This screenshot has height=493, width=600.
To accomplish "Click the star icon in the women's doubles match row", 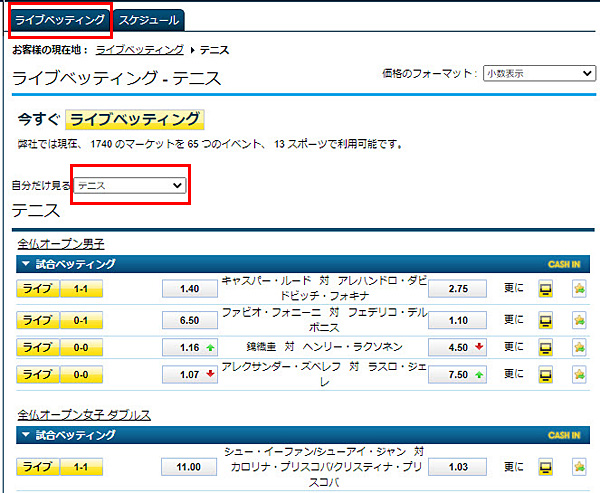I will (579, 467).
